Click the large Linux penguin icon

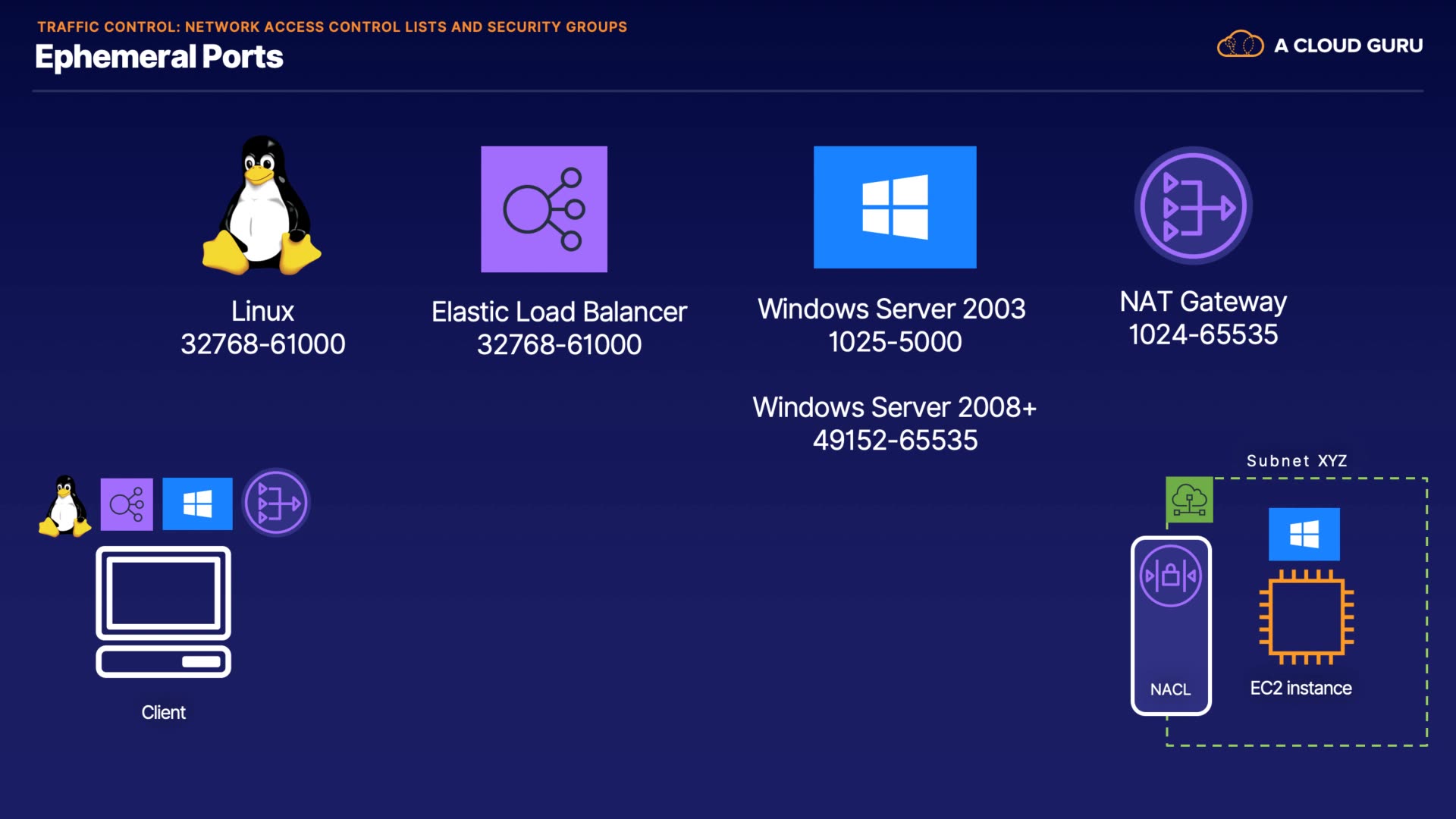point(262,206)
